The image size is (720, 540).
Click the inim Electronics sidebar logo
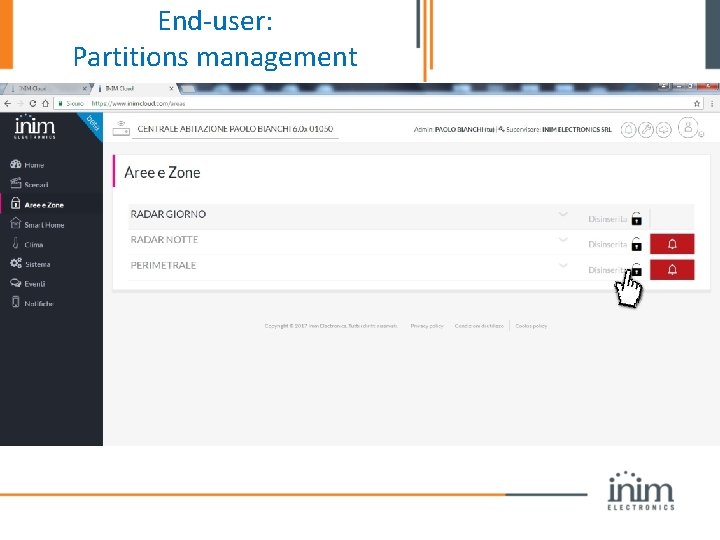tap(35, 127)
